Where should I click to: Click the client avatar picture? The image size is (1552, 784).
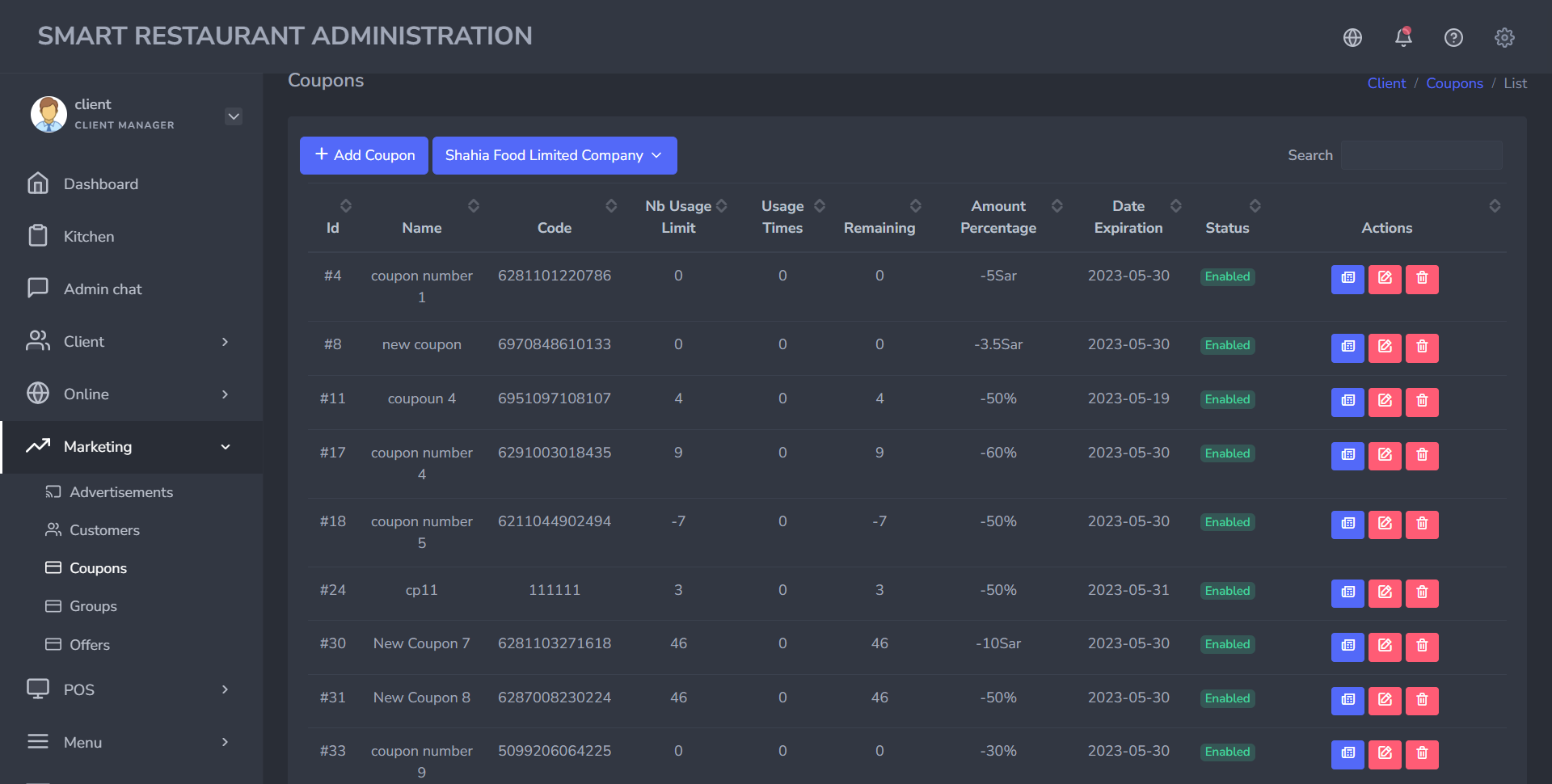coord(48,114)
